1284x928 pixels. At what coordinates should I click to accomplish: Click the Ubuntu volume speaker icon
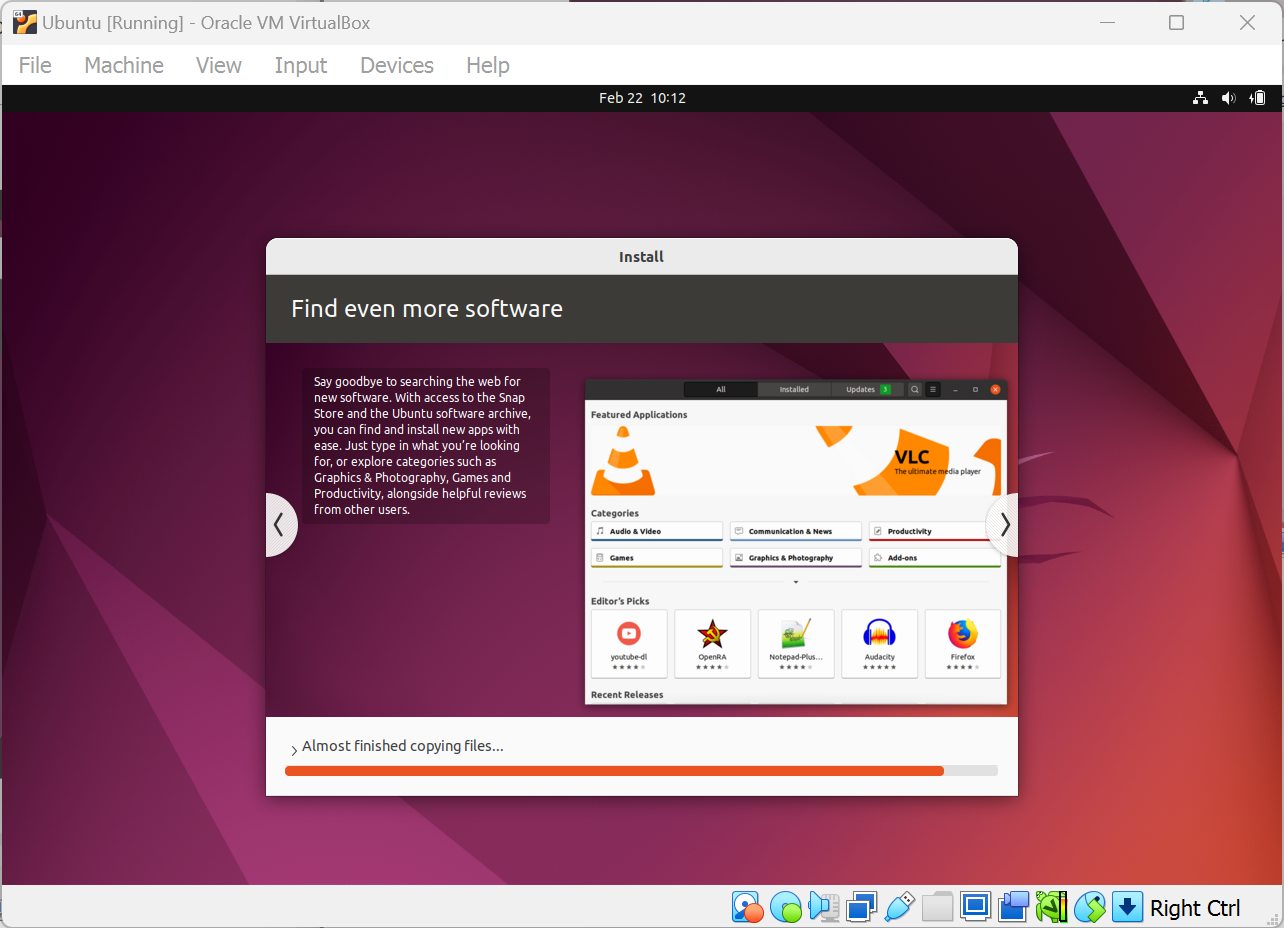(x=1229, y=98)
